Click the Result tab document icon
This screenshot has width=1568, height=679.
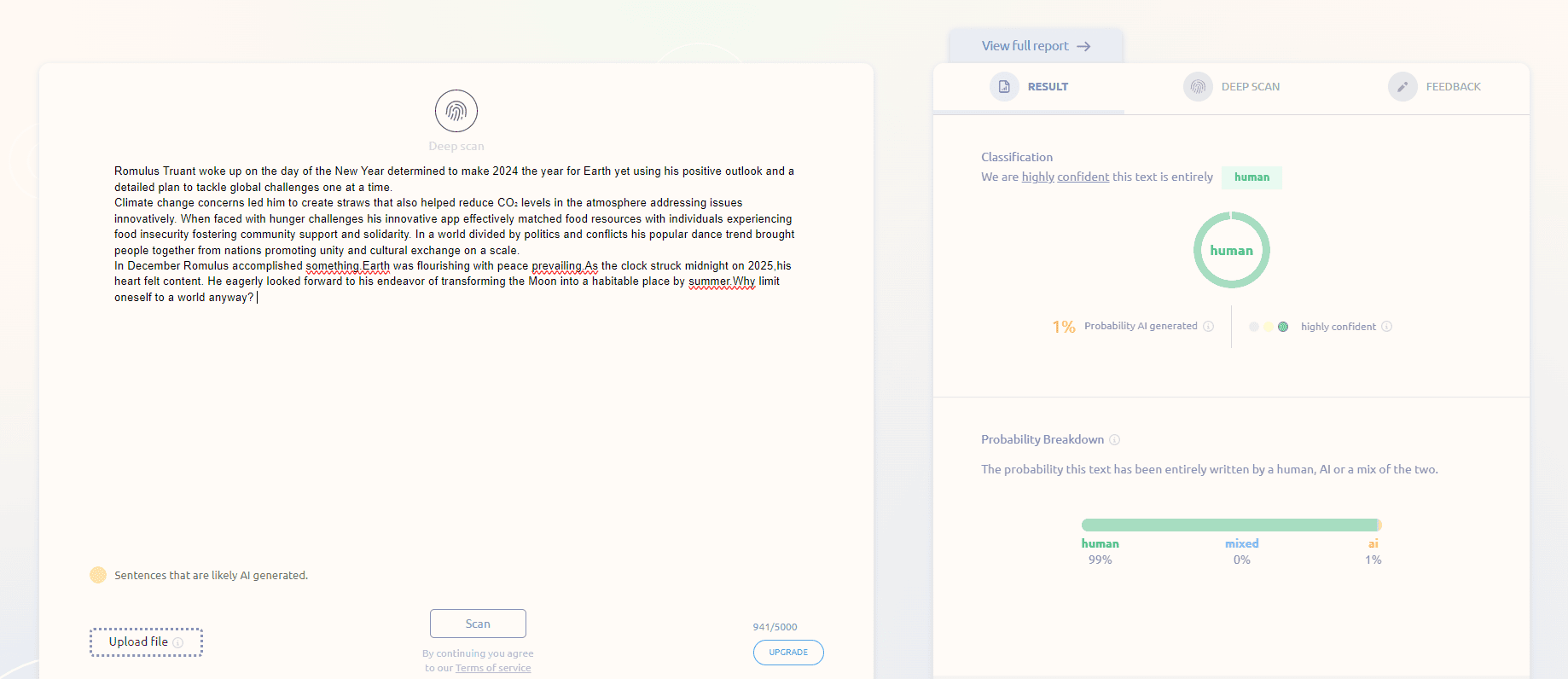point(1004,87)
